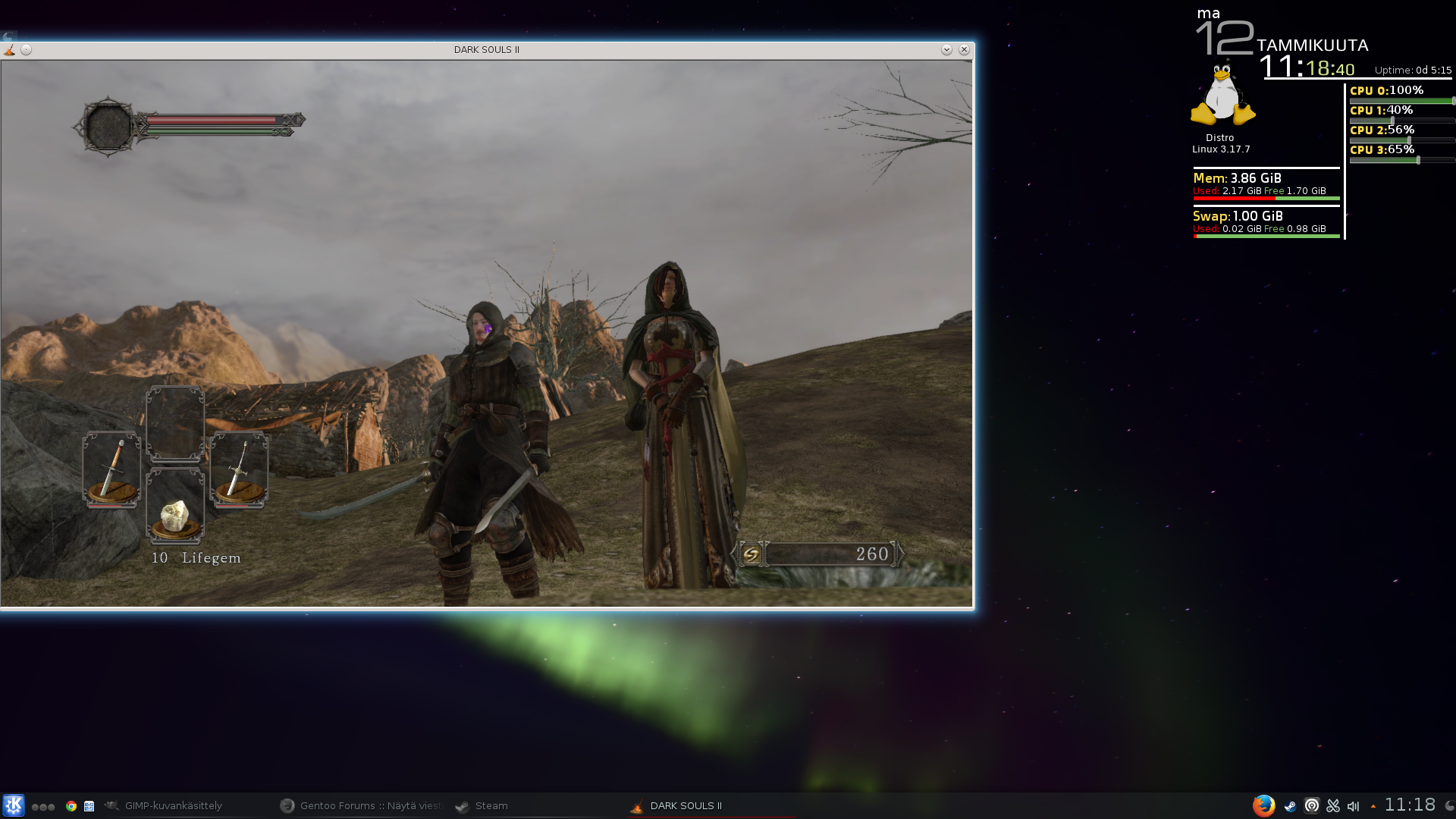Click the '10 Lifegem' item label

click(x=196, y=557)
